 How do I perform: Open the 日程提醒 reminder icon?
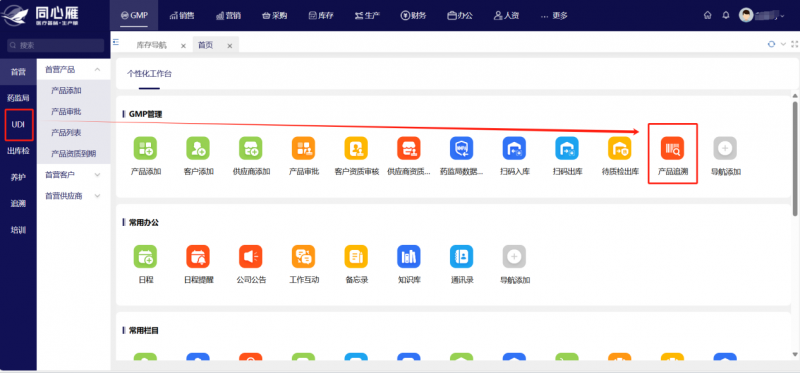coord(198,257)
